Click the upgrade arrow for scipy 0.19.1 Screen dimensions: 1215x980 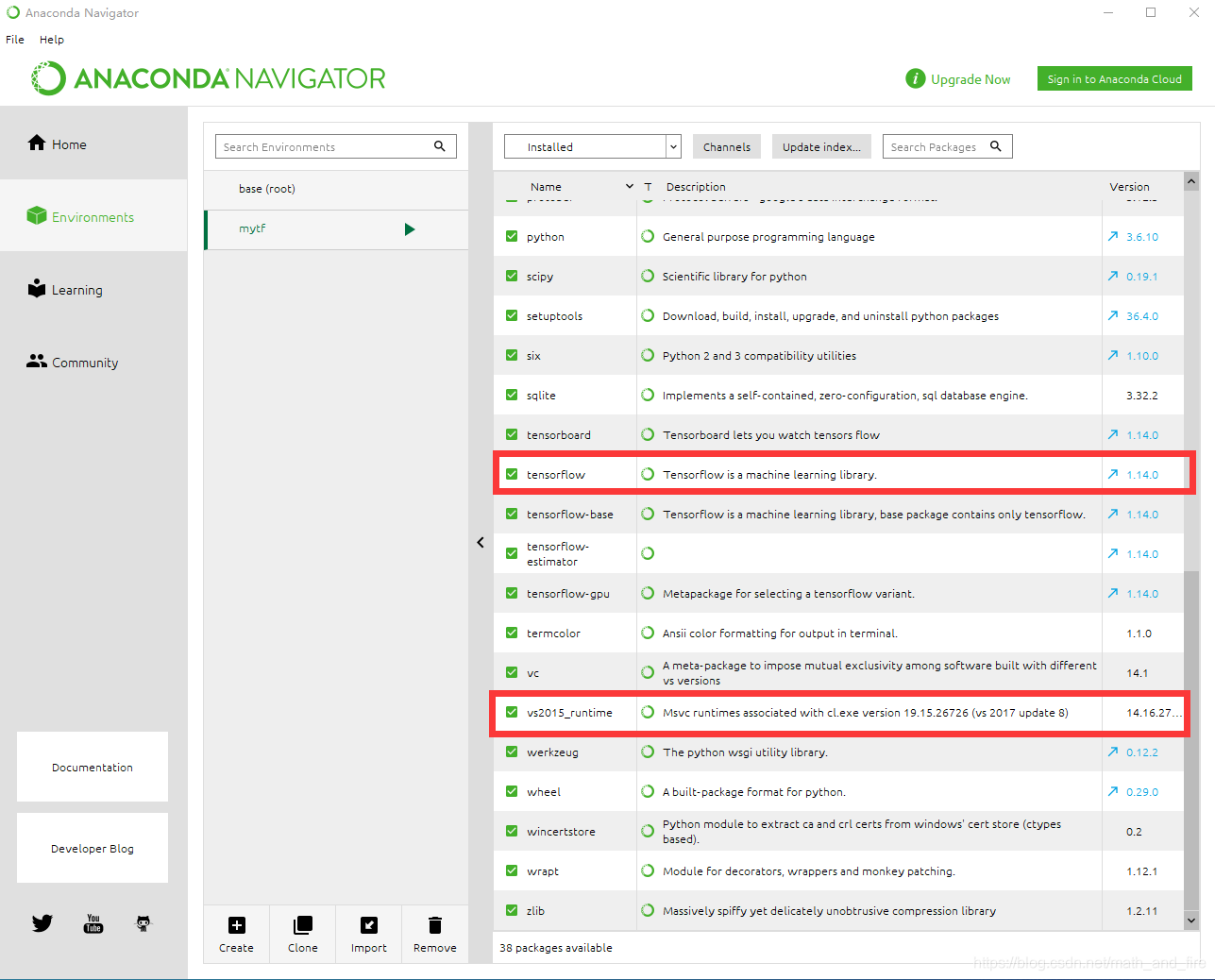[1113, 277]
